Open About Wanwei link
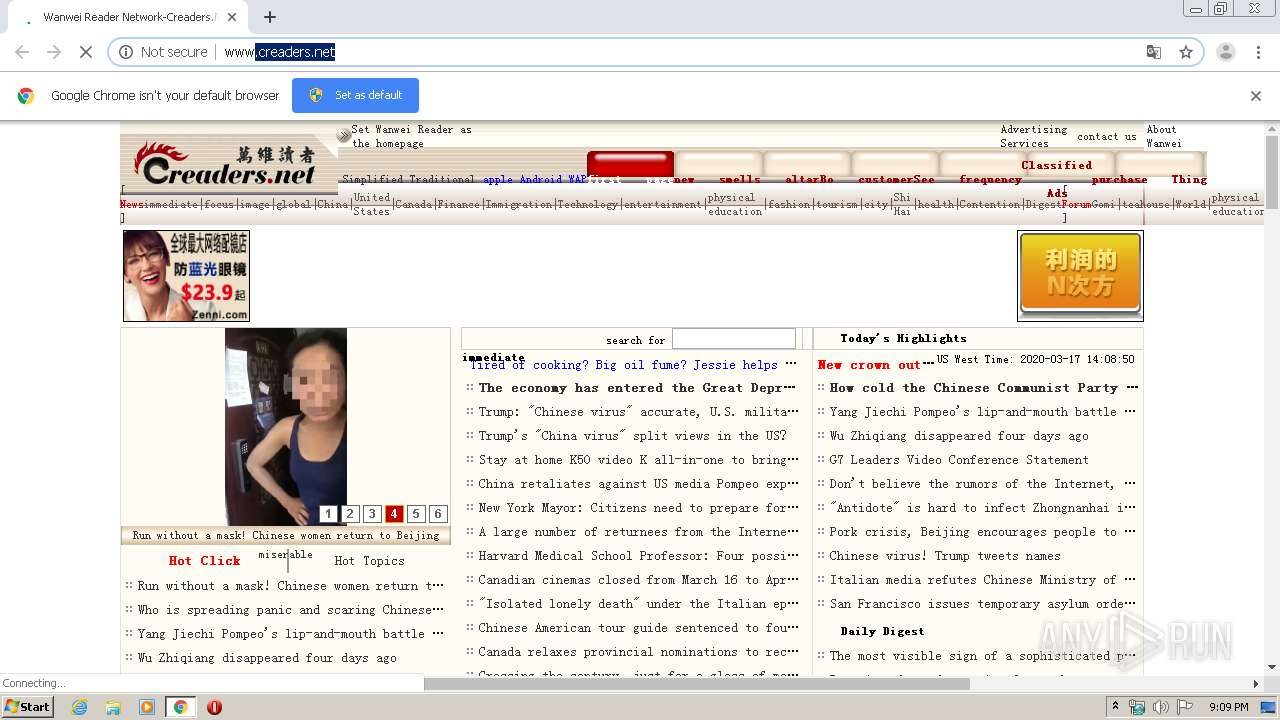The height and width of the screenshot is (720, 1280). point(1163,136)
